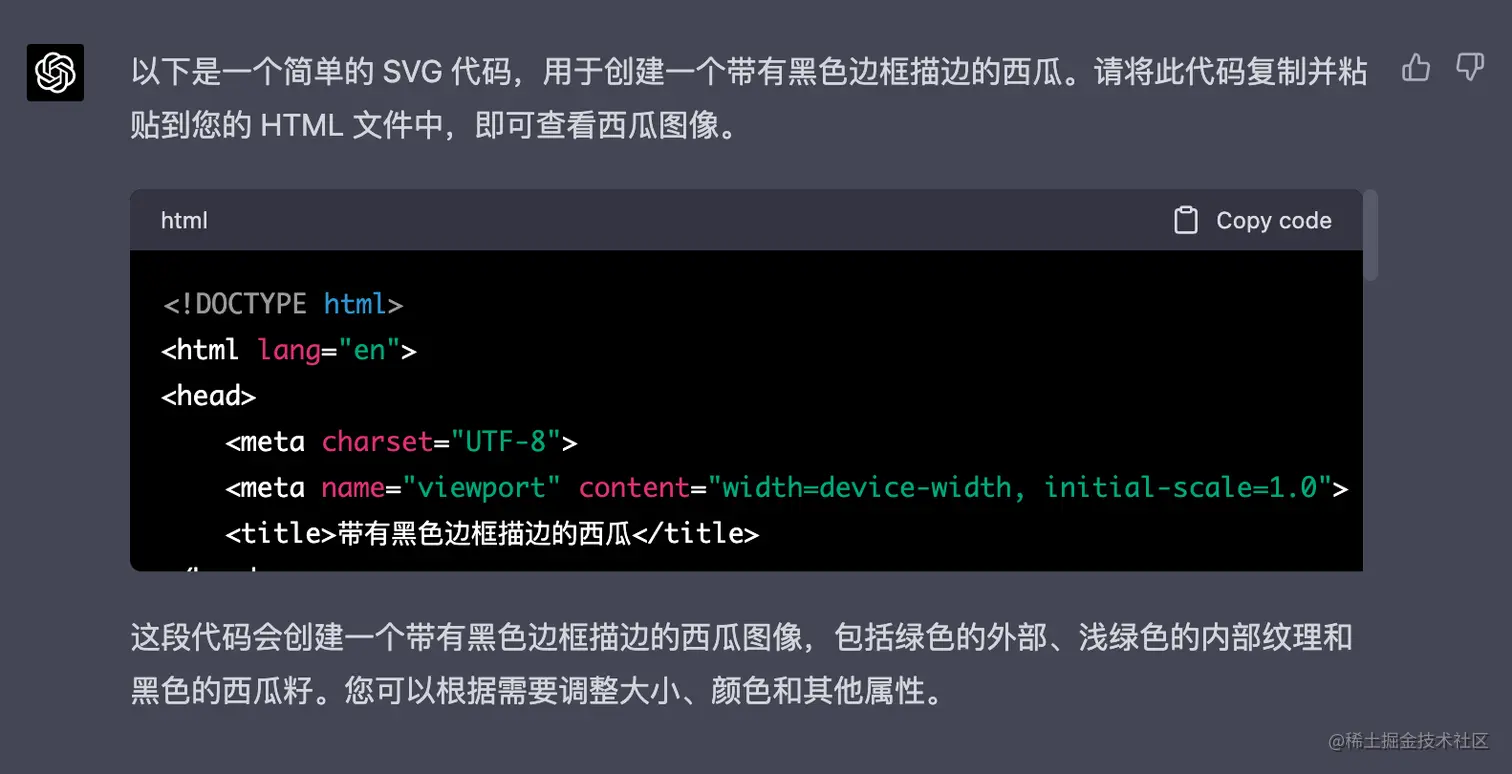This screenshot has height=774, width=1512.
Task: Click the lang attribute in html tag
Action: click(289, 350)
